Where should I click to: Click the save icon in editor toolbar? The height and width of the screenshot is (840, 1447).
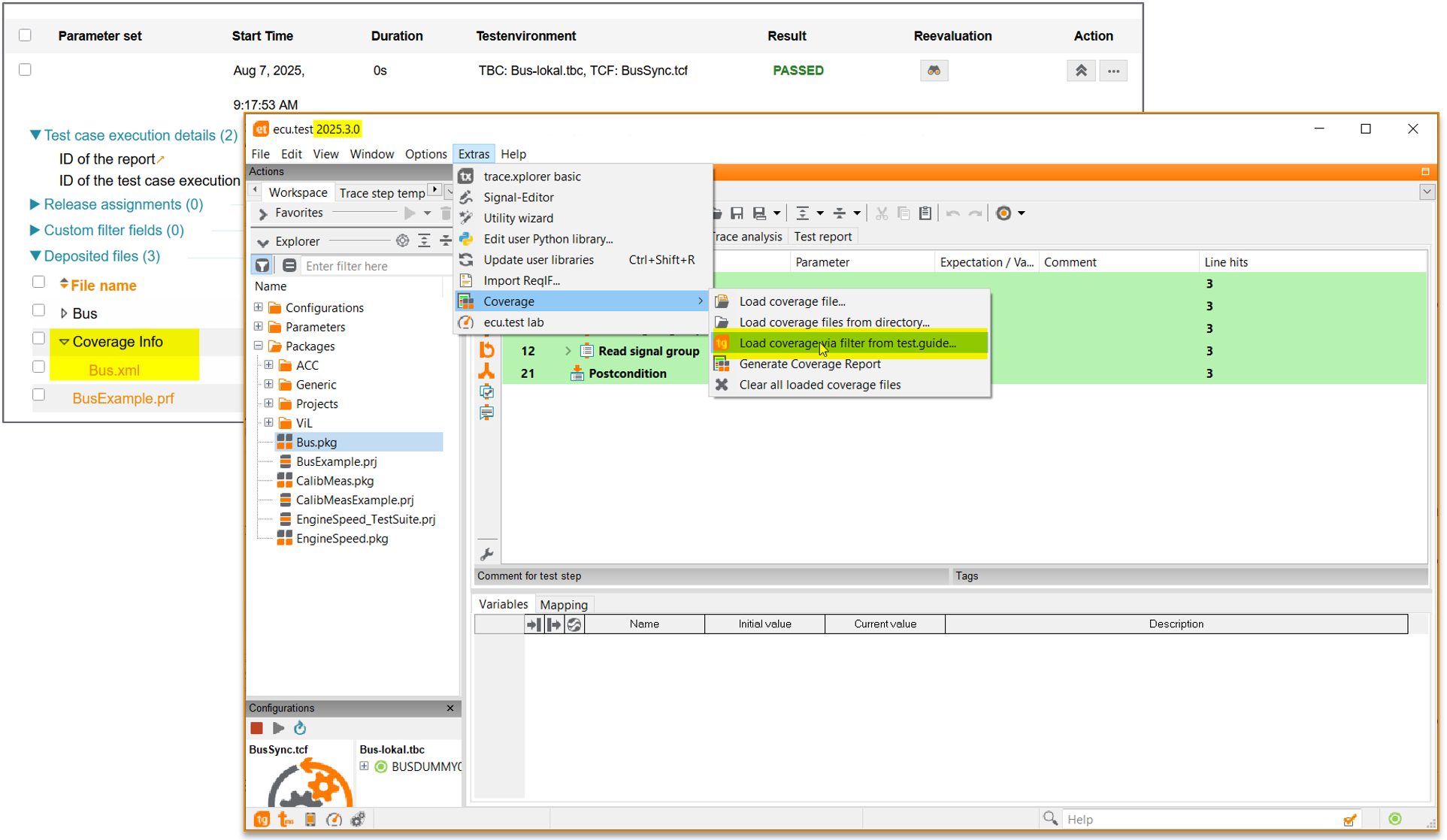737,213
